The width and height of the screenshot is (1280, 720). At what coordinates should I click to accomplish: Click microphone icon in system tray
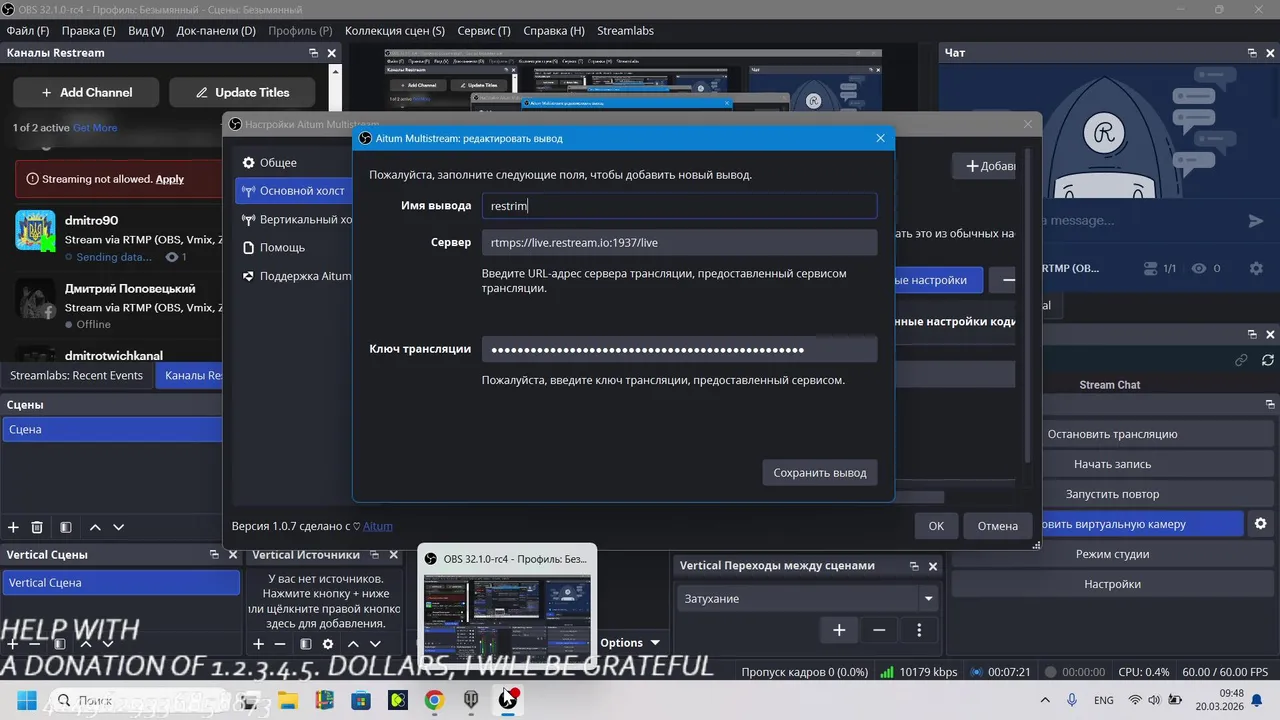(x=1072, y=700)
